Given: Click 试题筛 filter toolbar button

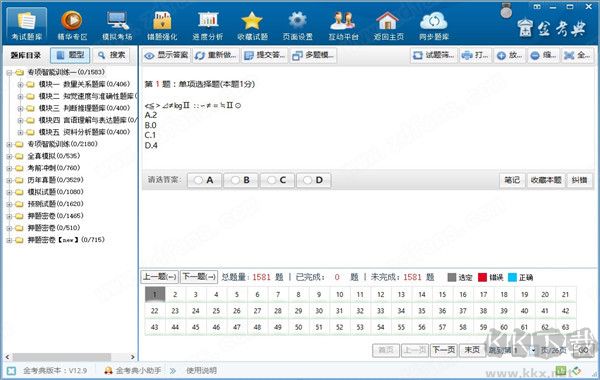Looking at the screenshot, I should [434, 55].
